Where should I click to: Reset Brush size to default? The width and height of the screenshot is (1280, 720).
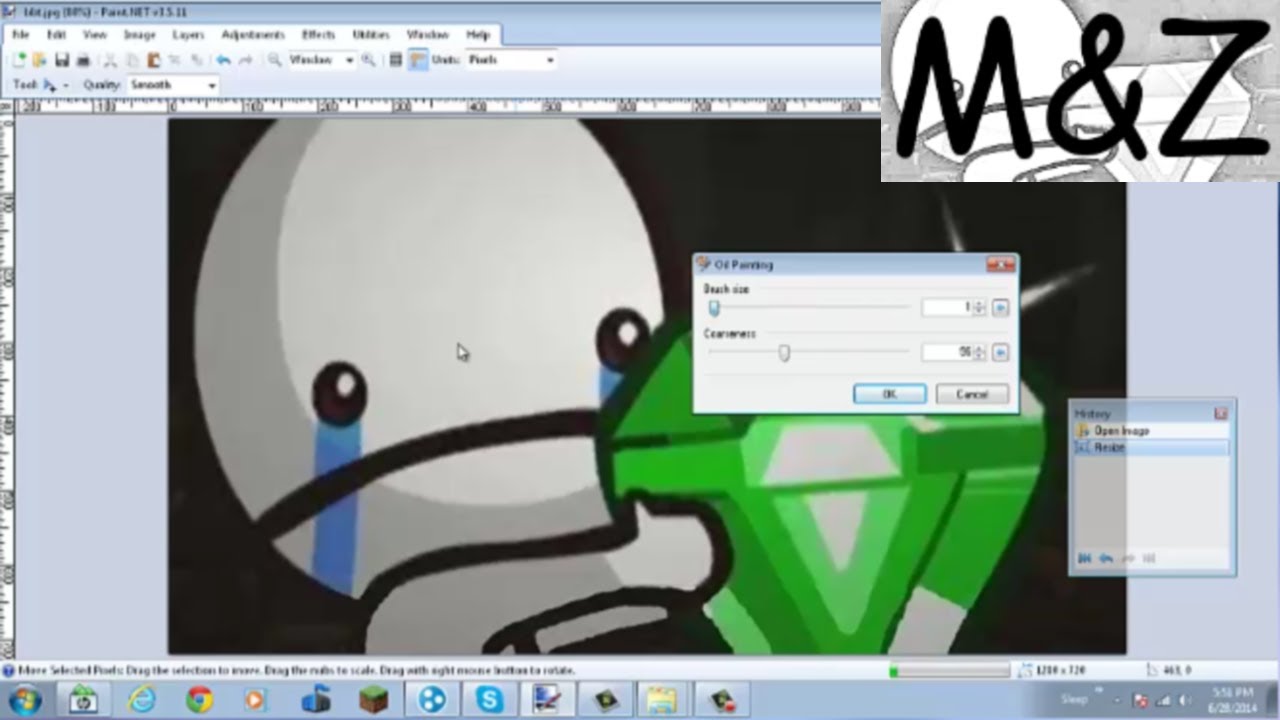[1000, 308]
